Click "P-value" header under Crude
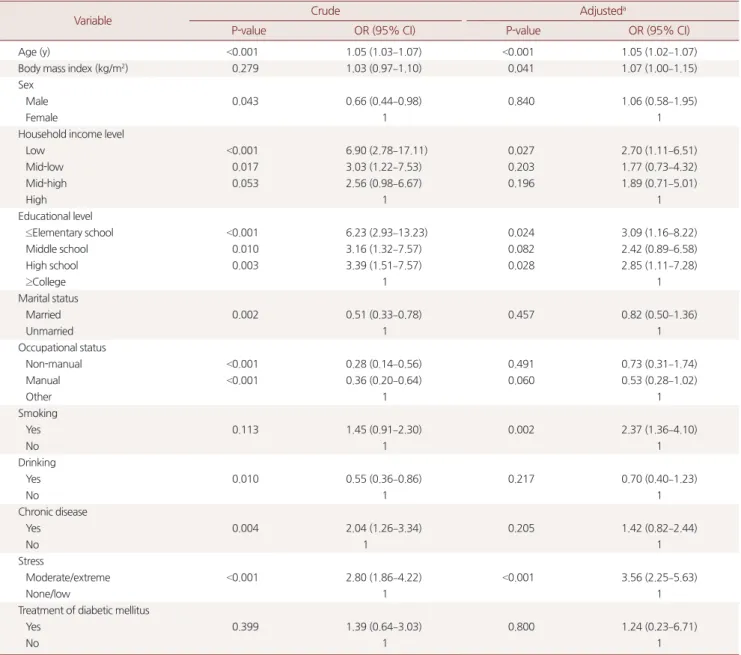The height and width of the screenshot is (655, 741). tap(249, 31)
